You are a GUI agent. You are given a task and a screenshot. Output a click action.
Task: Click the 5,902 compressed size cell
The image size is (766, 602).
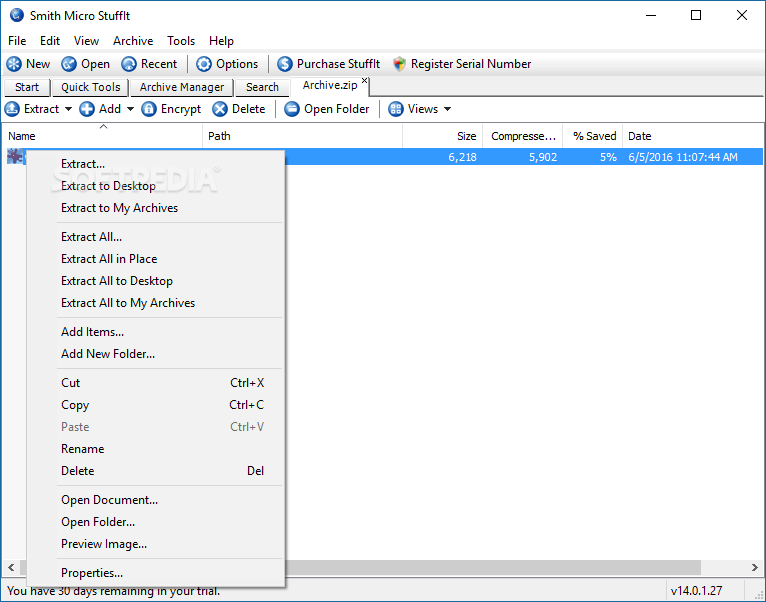543,157
